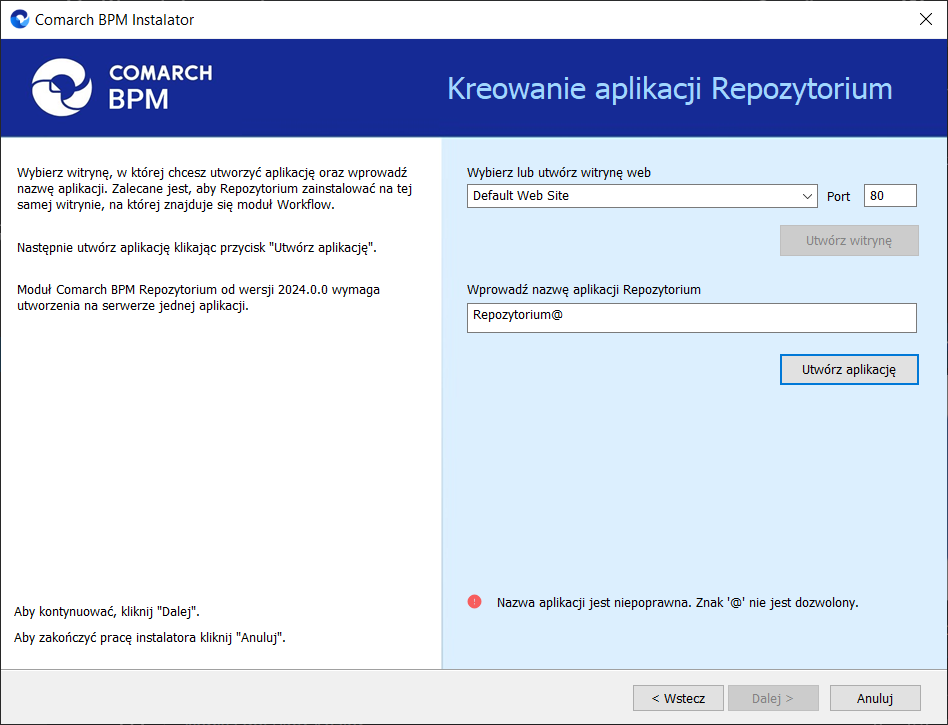The height and width of the screenshot is (725, 948).
Task: Click the Comarch BPM logo in header
Action: click(x=122, y=88)
